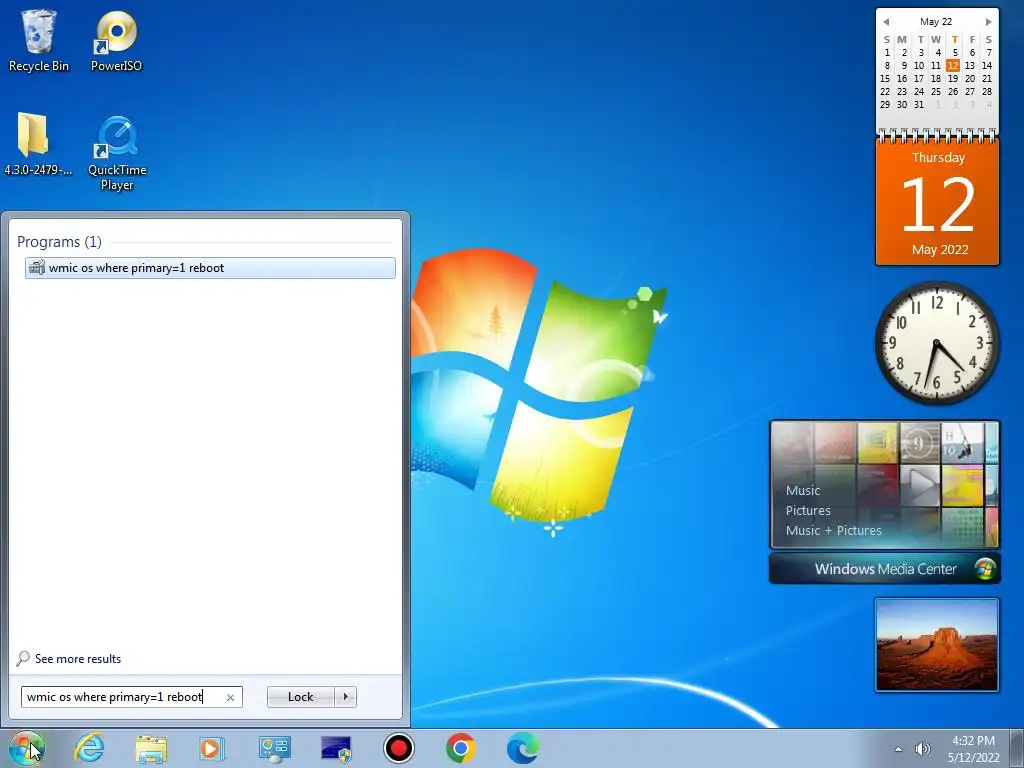Image resolution: width=1024 pixels, height=768 pixels.
Task: Select the PowerISO desktop shortcut
Action: (116, 40)
